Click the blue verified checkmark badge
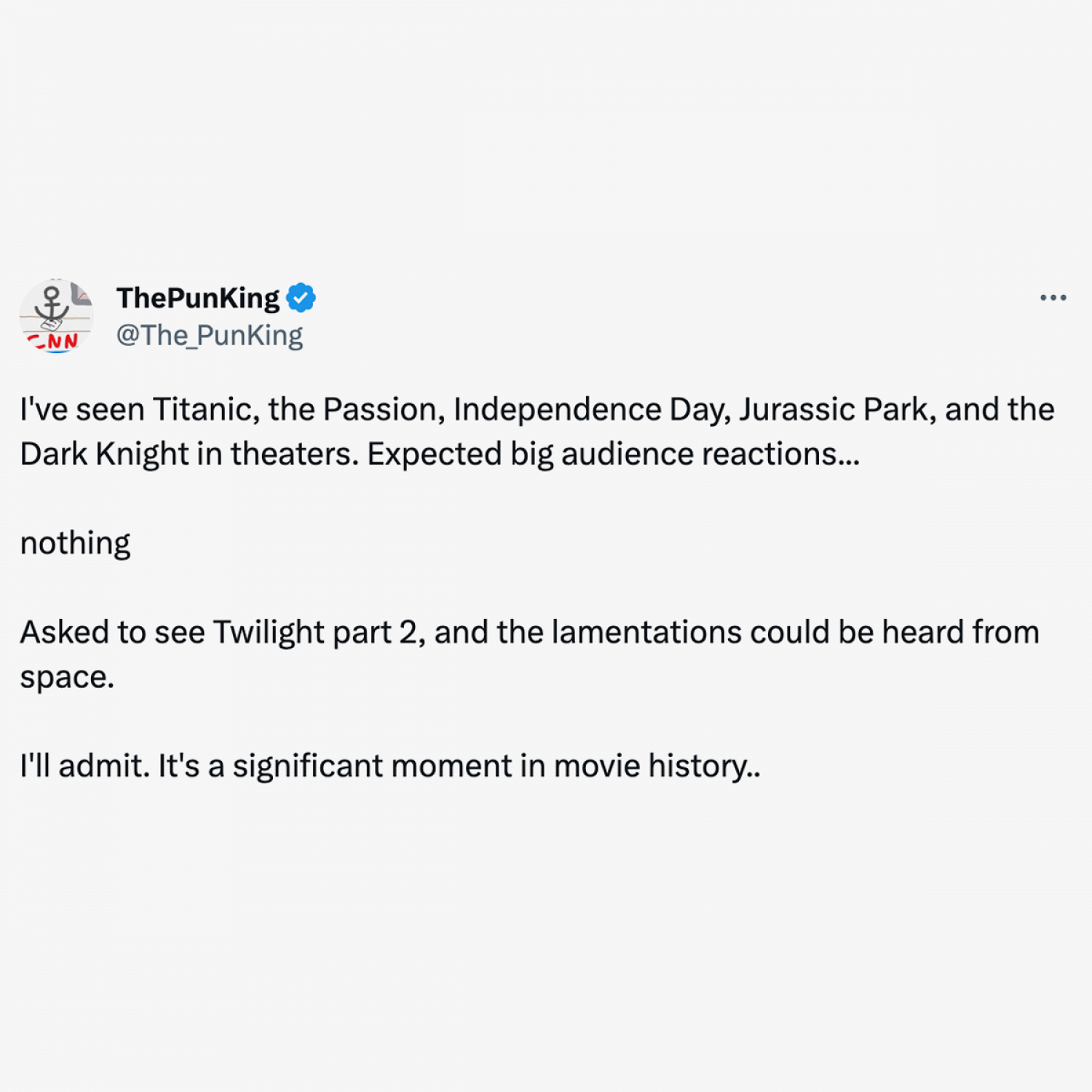Screen dimensions: 1092x1092 (301, 298)
